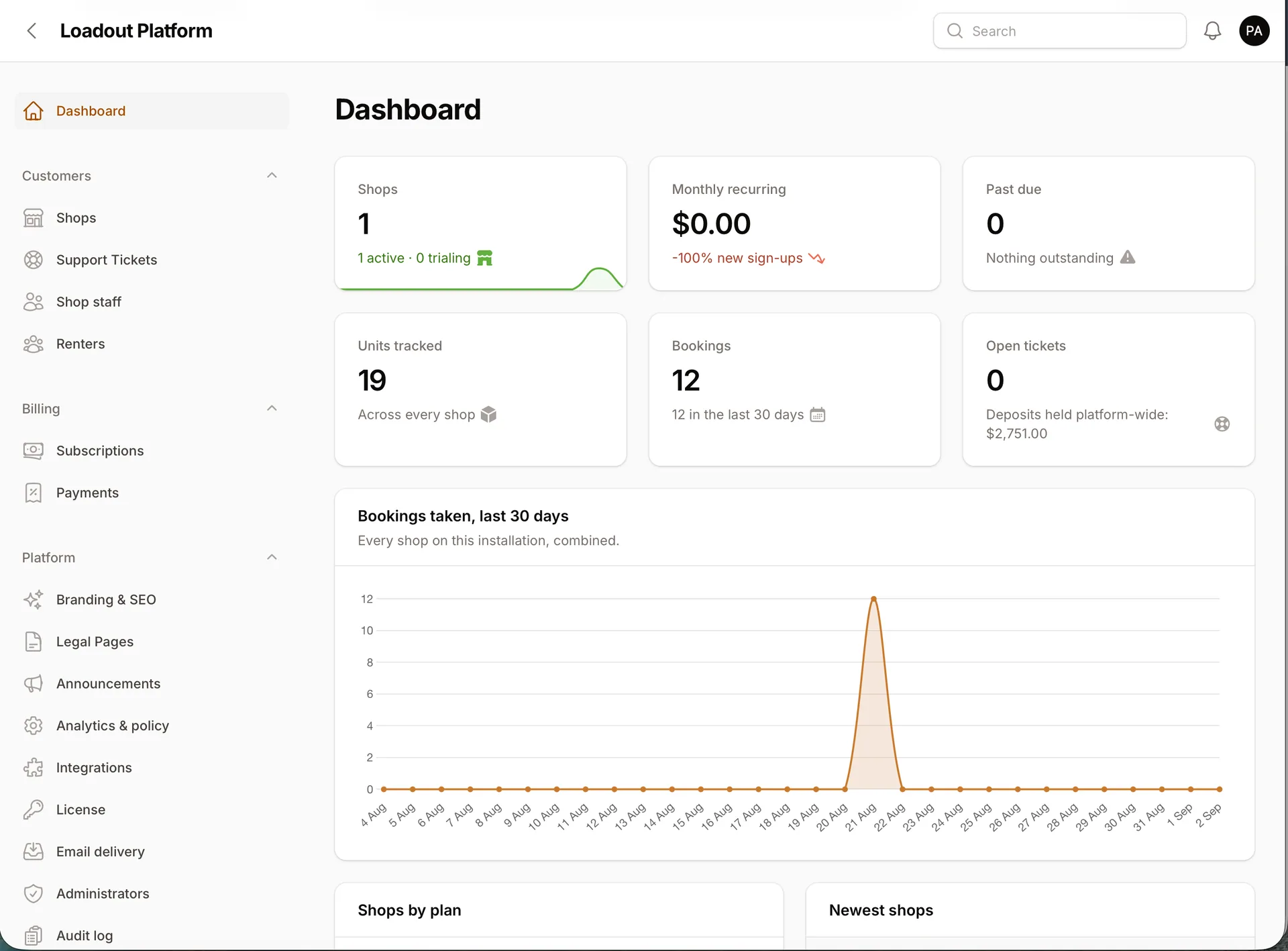Screen dimensions: 1288x951
Task: Click the Email delivery inbox icon
Action: [33, 851]
